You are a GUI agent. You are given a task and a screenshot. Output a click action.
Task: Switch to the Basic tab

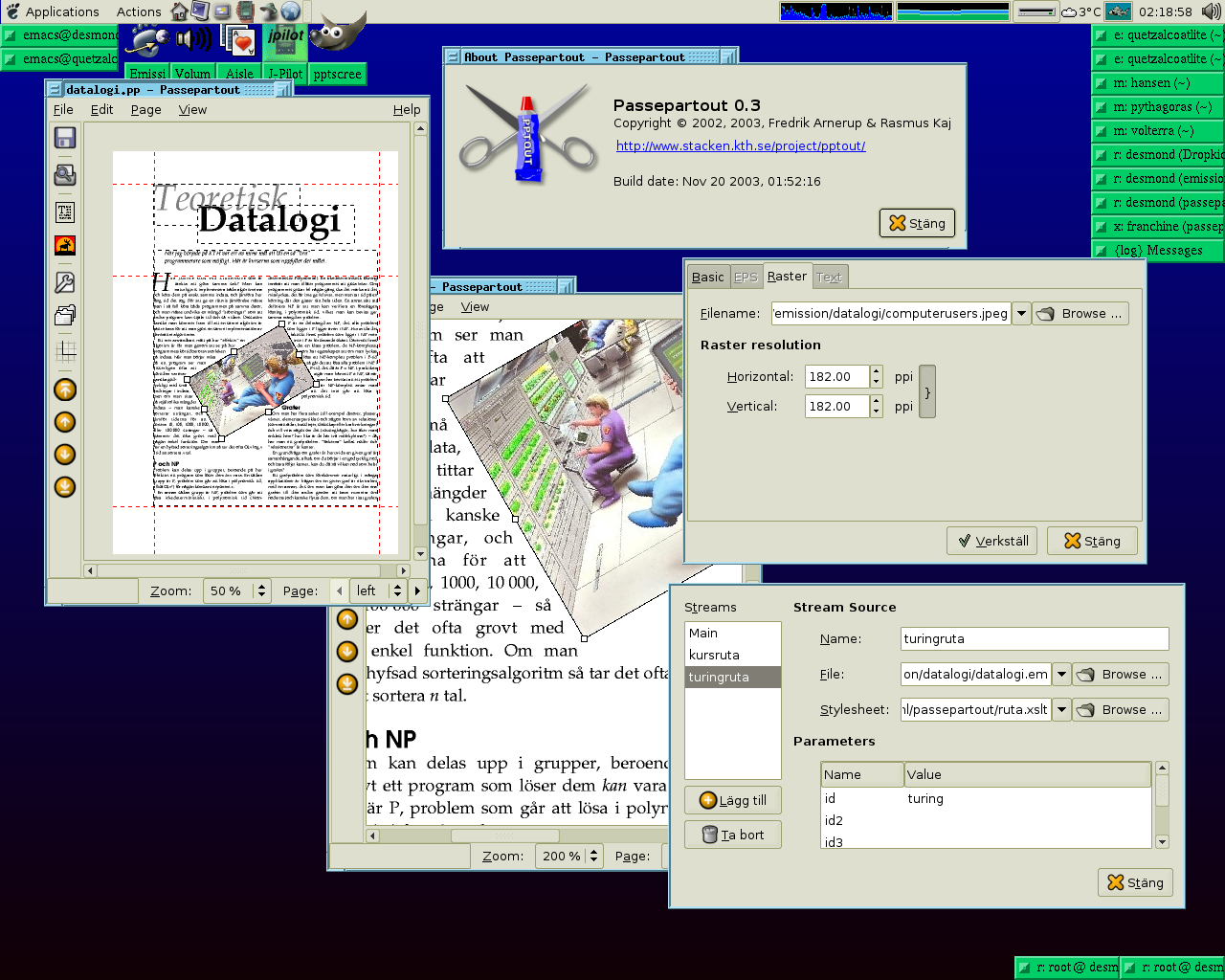tap(708, 278)
